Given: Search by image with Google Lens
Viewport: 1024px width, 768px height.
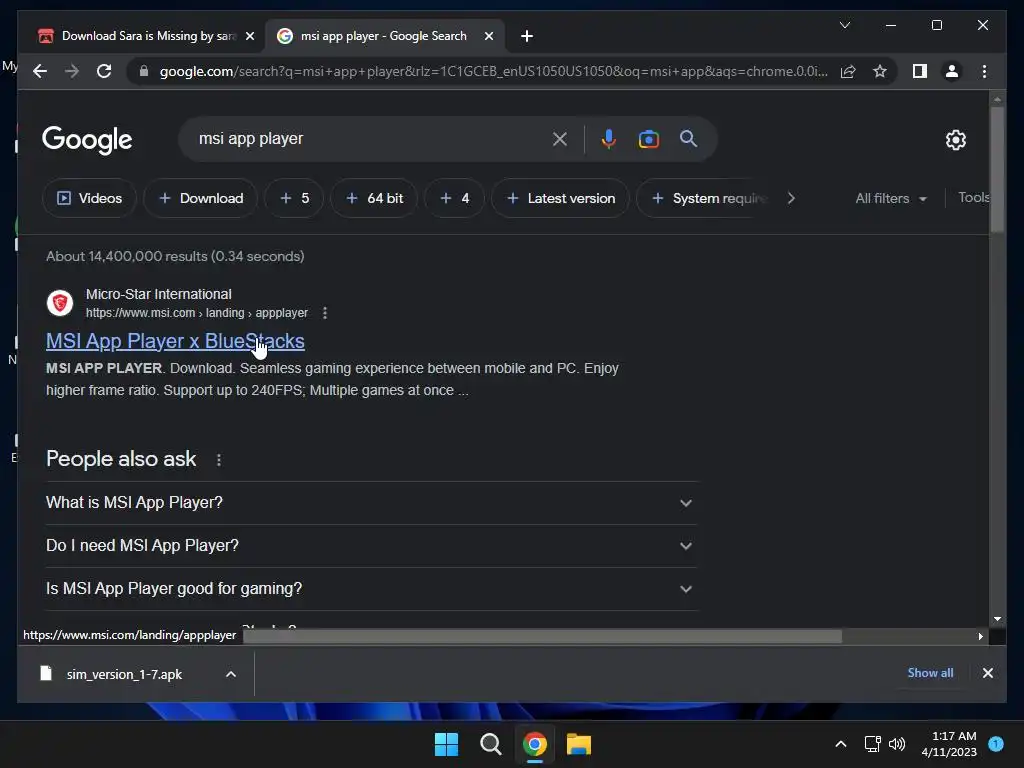Looking at the screenshot, I should (x=648, y=139).
